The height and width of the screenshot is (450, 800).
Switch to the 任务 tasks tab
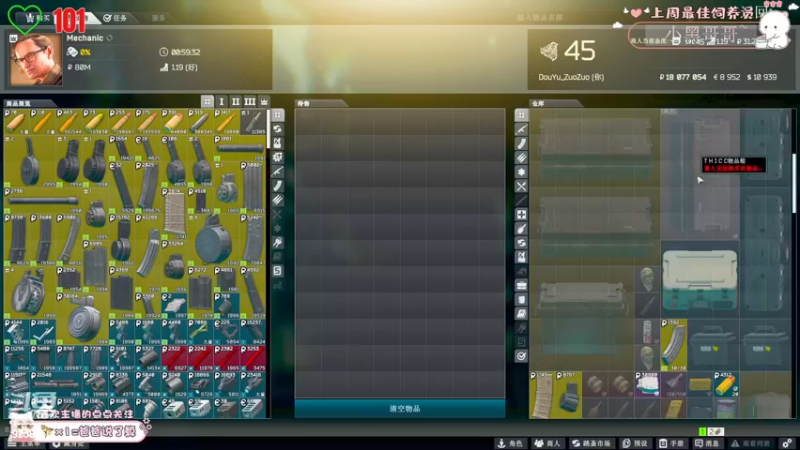coord(116,18)
